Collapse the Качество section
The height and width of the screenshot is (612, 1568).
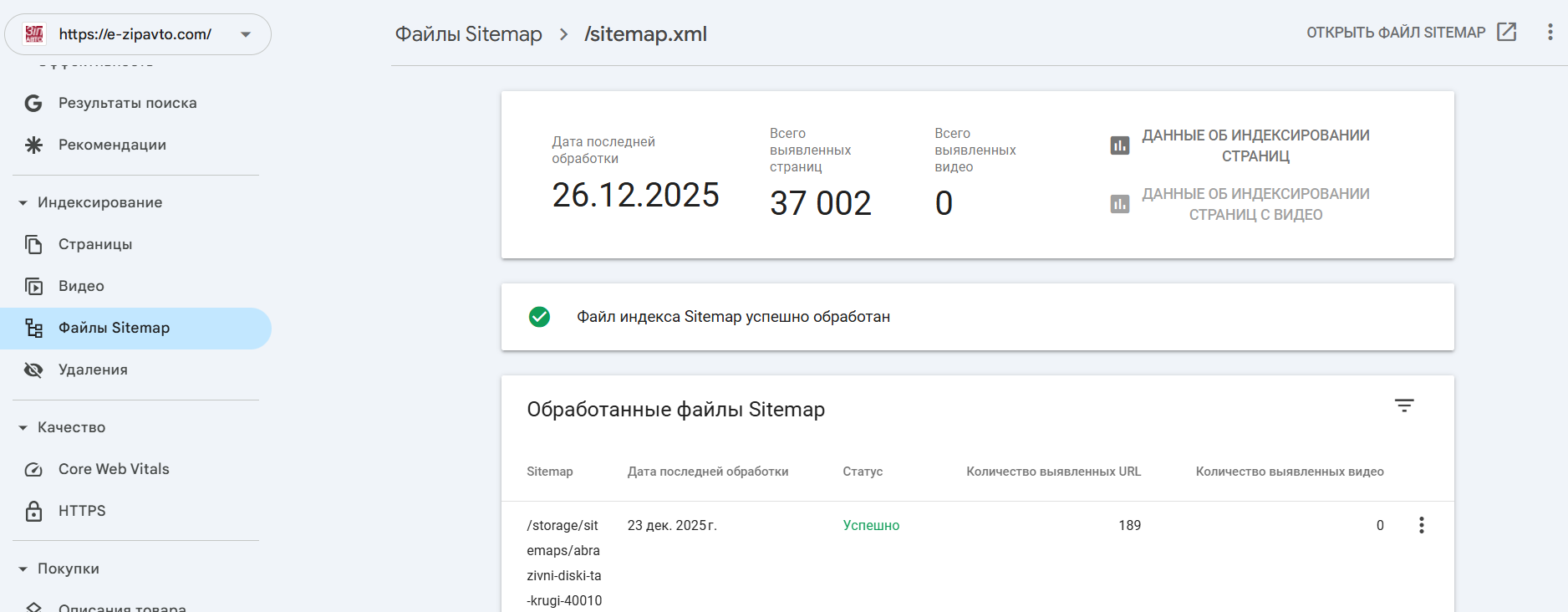coord(23,428)
